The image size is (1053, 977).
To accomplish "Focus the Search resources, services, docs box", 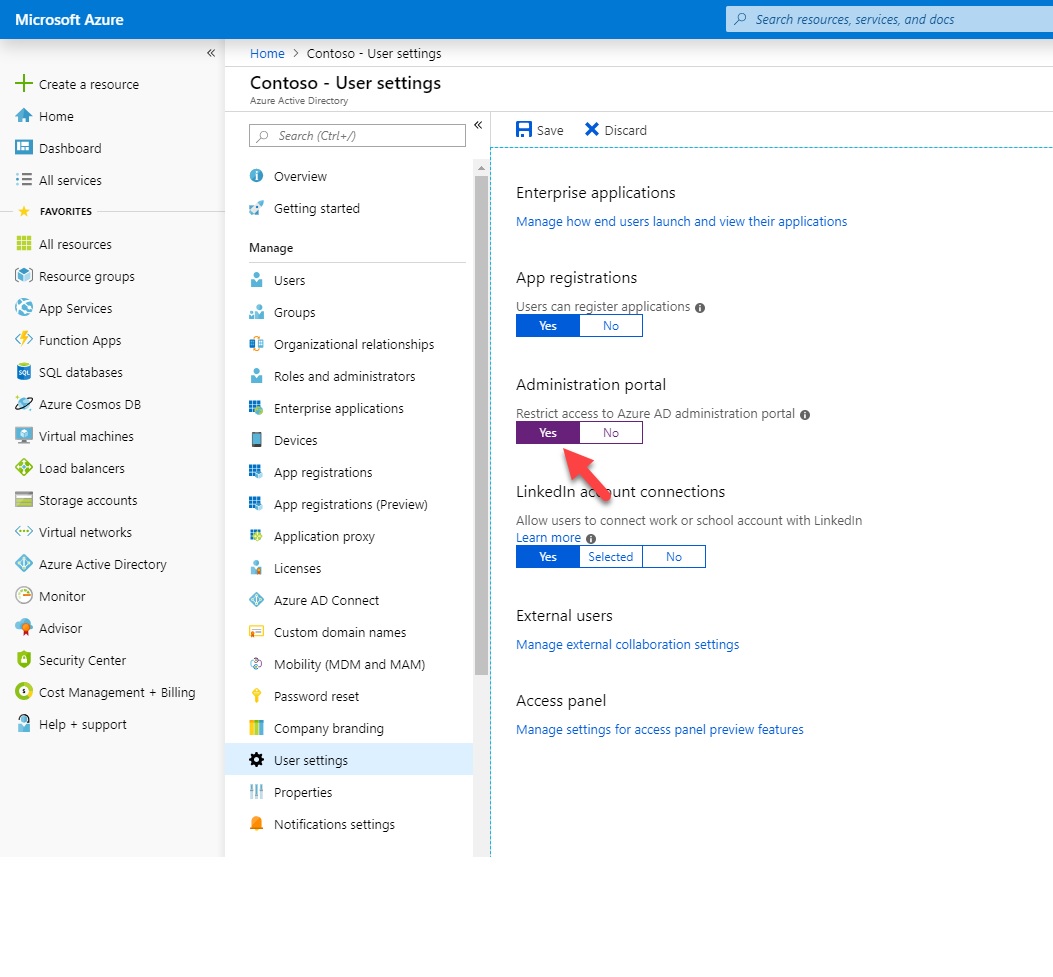I will [x=889, y=19].
